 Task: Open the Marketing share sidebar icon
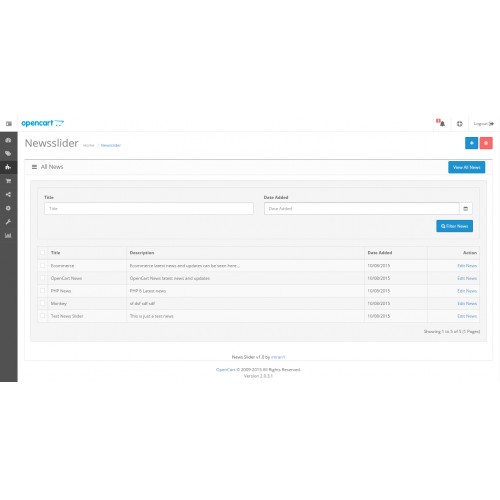8,194
